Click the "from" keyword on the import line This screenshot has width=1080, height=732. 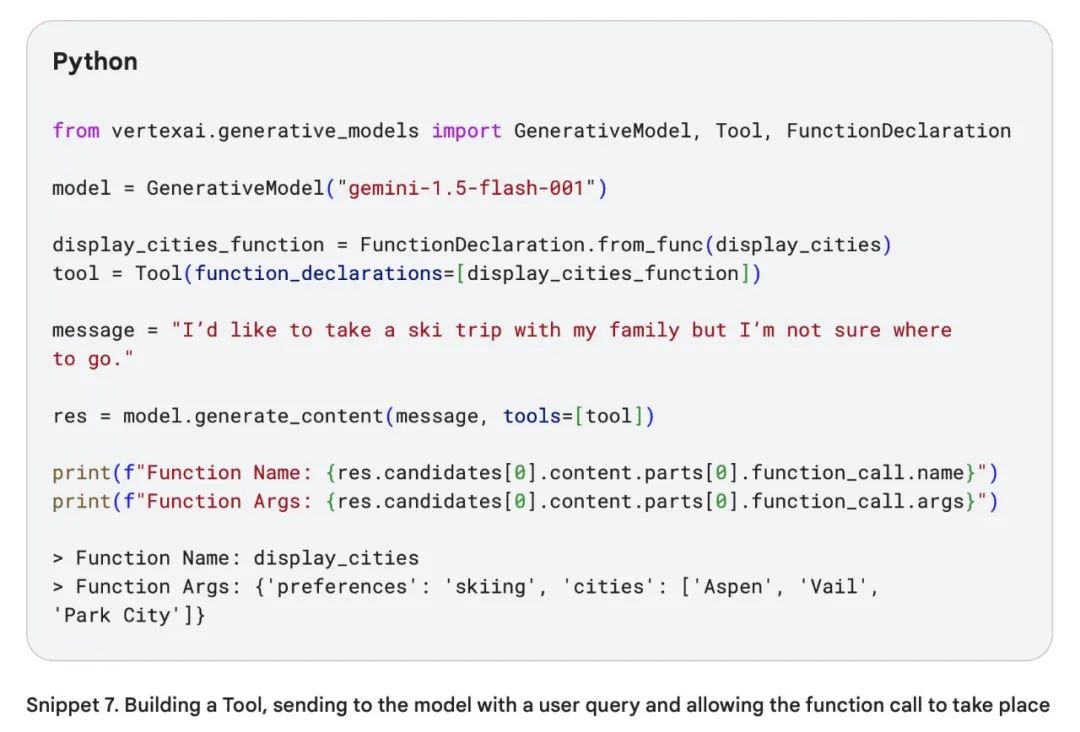click(76, 131)
